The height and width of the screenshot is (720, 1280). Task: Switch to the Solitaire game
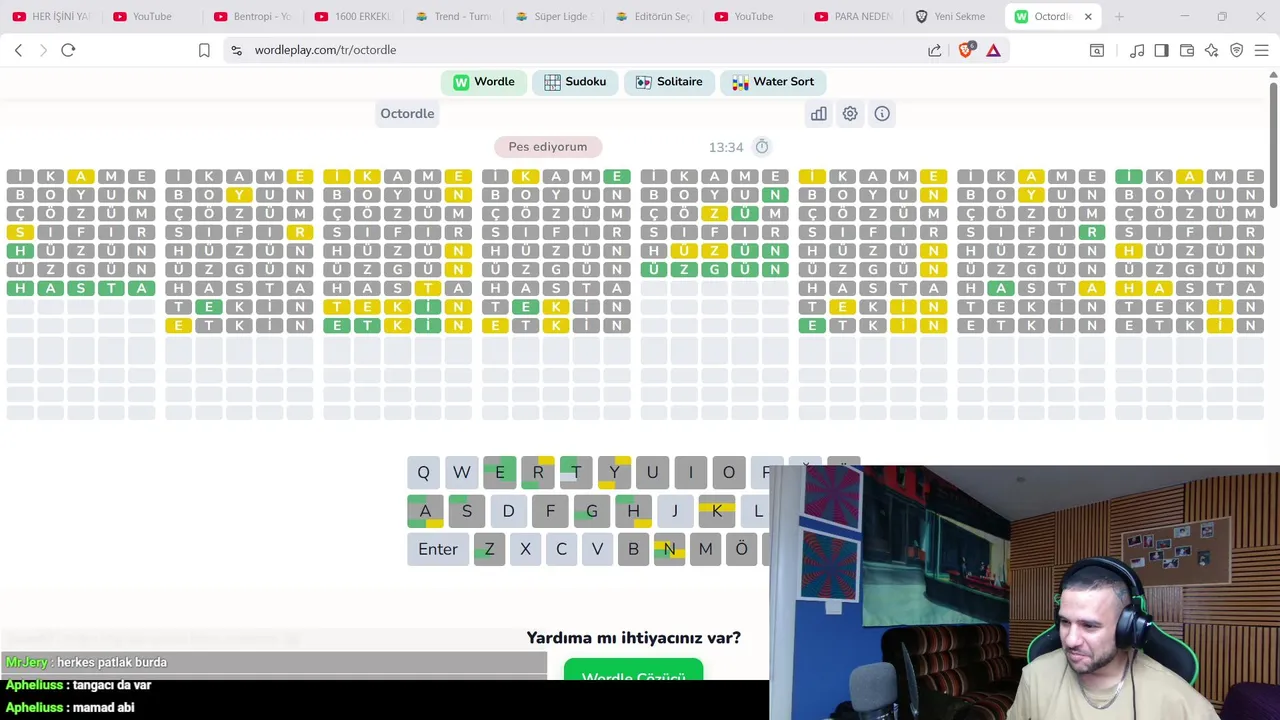669,82
